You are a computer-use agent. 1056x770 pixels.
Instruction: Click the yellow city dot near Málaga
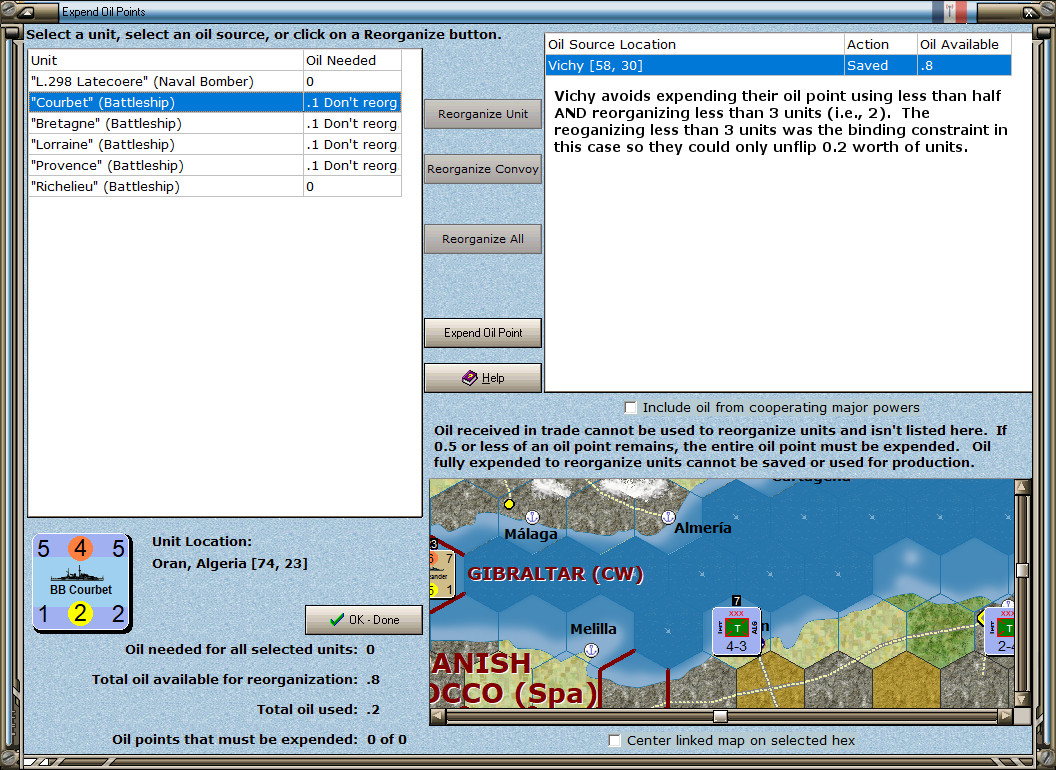pos(509,504)
